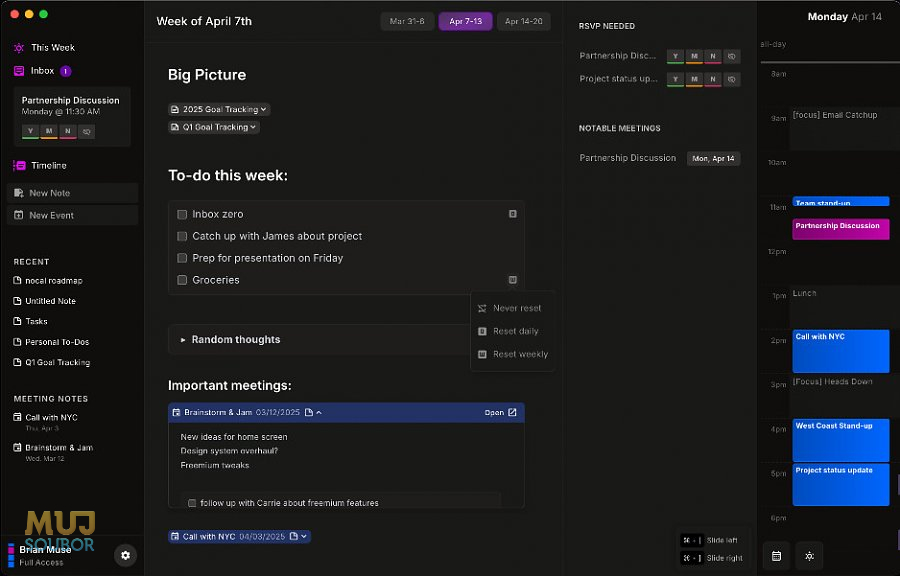Check Prep for presentation on Friday
The image size is (900, 576).
point(182,258)
